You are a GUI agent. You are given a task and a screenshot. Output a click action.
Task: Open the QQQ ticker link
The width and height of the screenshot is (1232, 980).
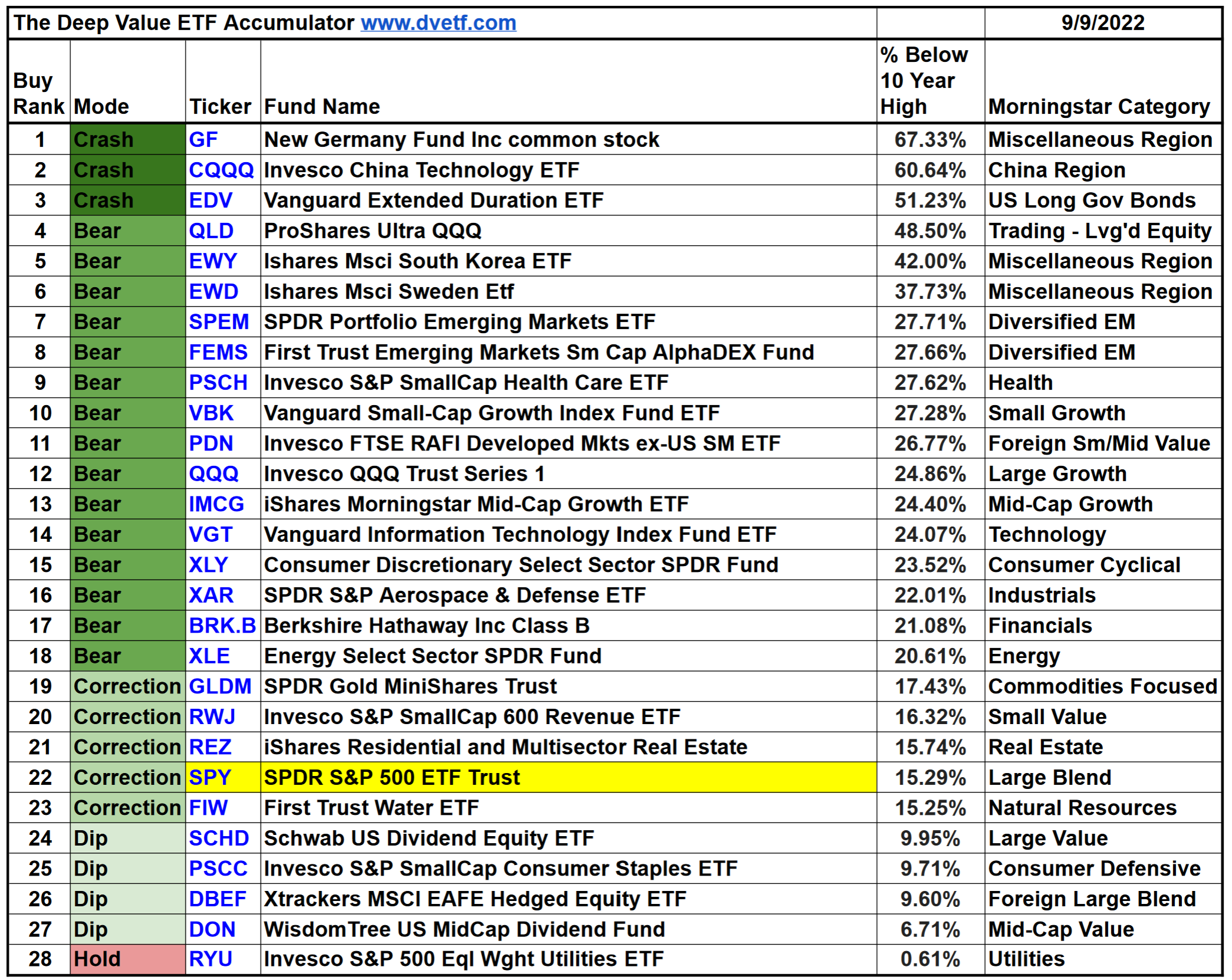pyautogui.click(x=213, y=474)
